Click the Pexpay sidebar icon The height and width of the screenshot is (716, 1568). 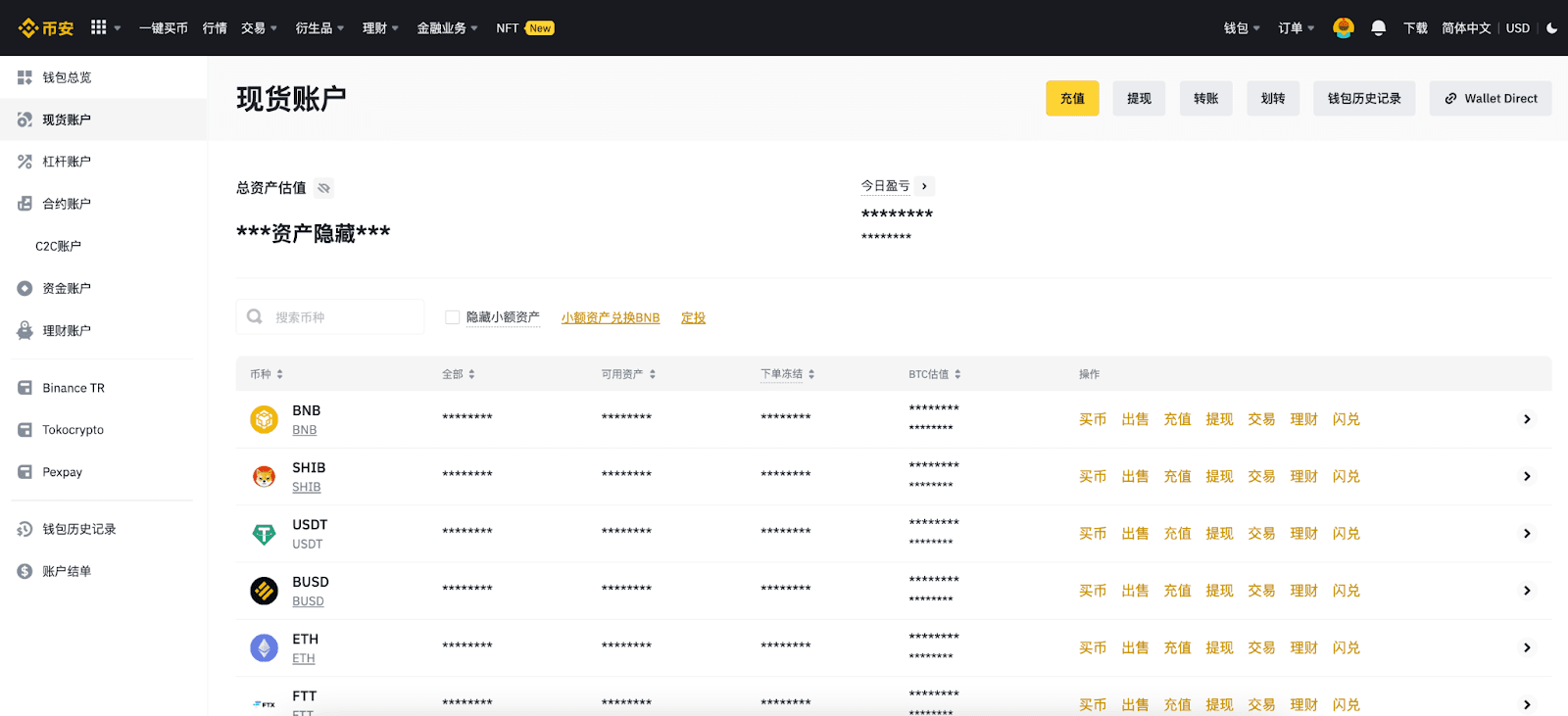(x=24, y=472)
